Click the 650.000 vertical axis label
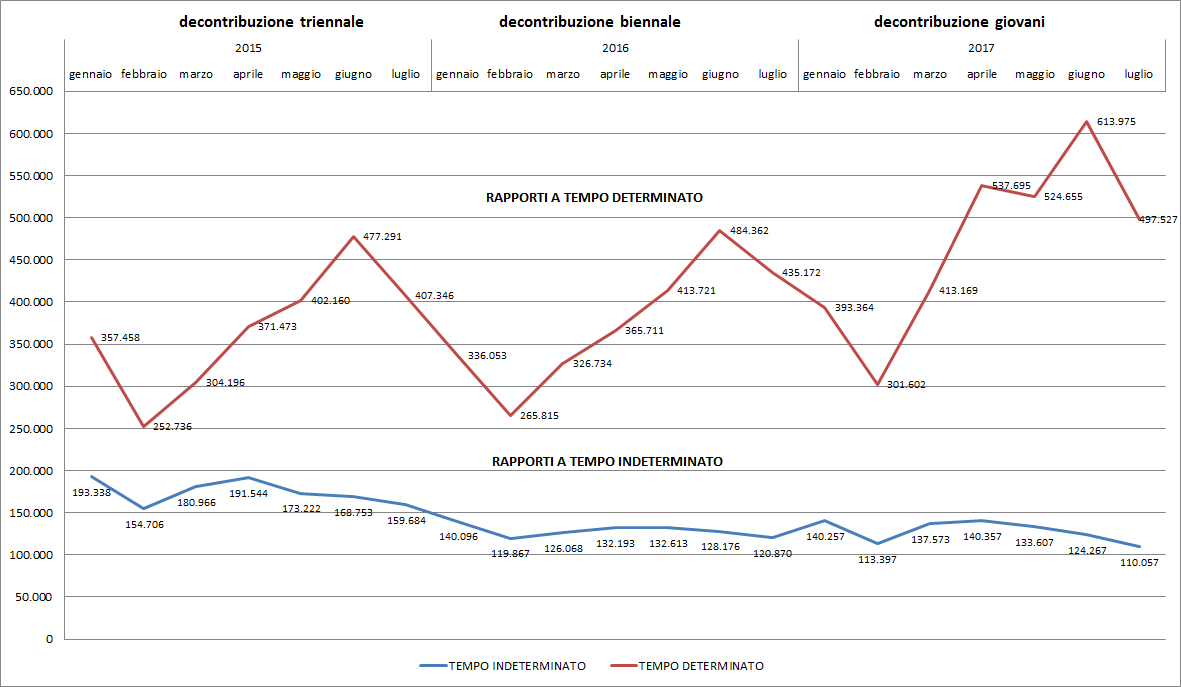Viewport: 1181px width, 687px height. [30, 92]
